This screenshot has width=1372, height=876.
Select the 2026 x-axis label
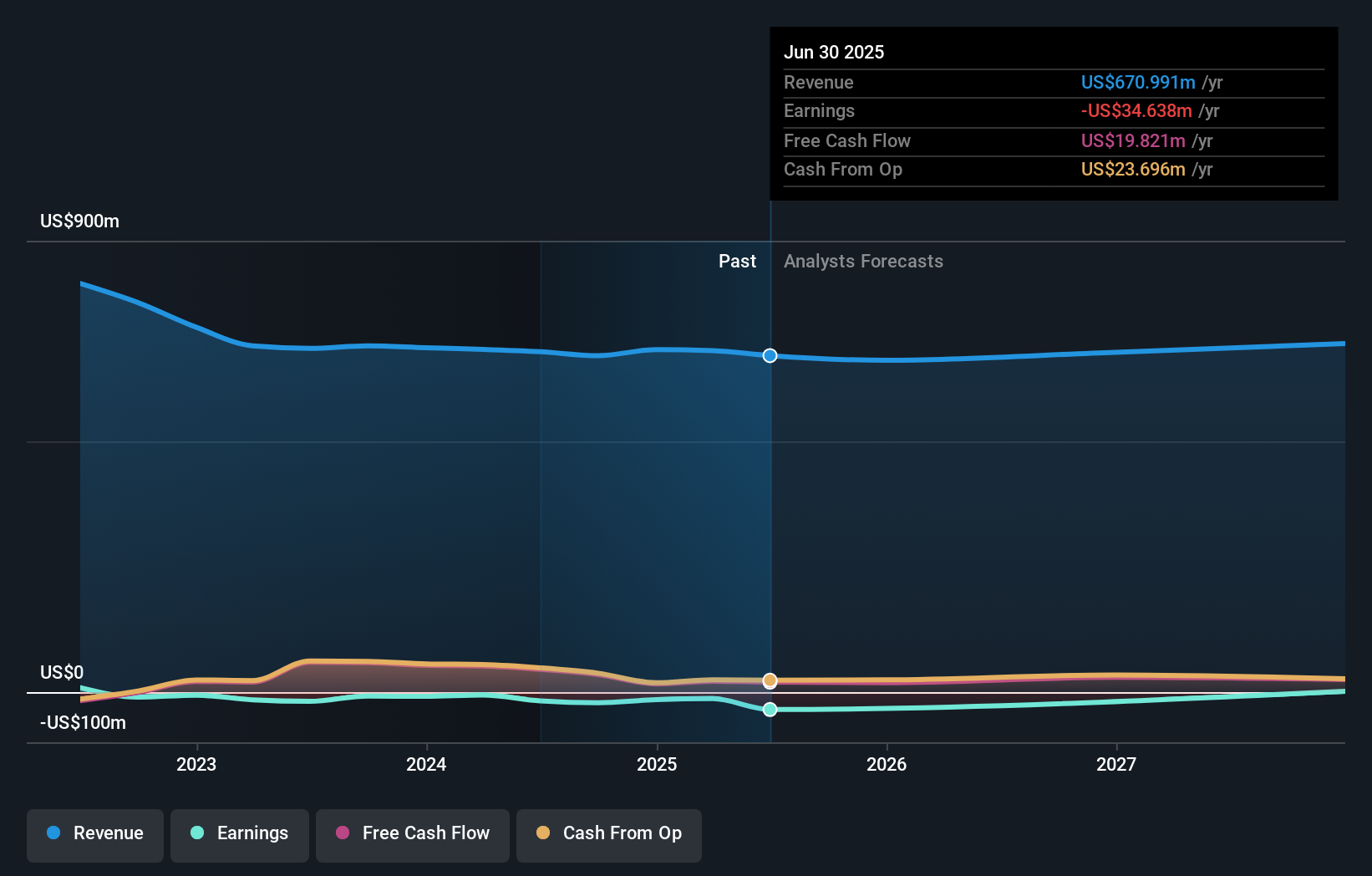click(887, 764)
